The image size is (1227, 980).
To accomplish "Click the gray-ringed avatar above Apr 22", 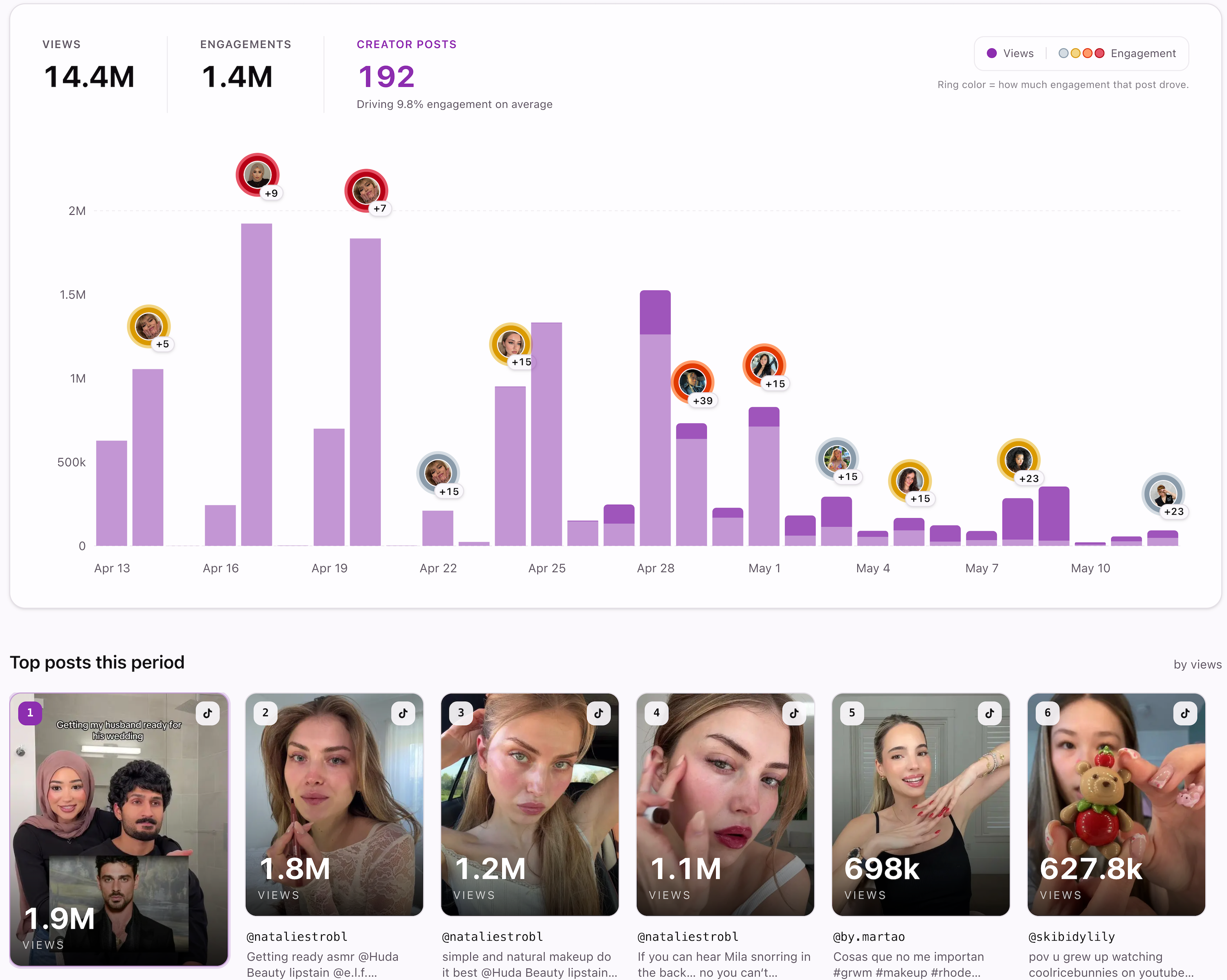I will (x=438, y=473).
